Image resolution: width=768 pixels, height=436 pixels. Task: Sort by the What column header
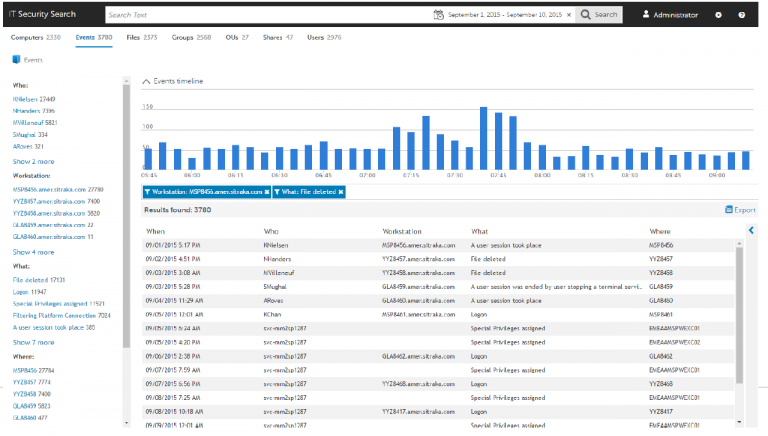tap(480, 231)
